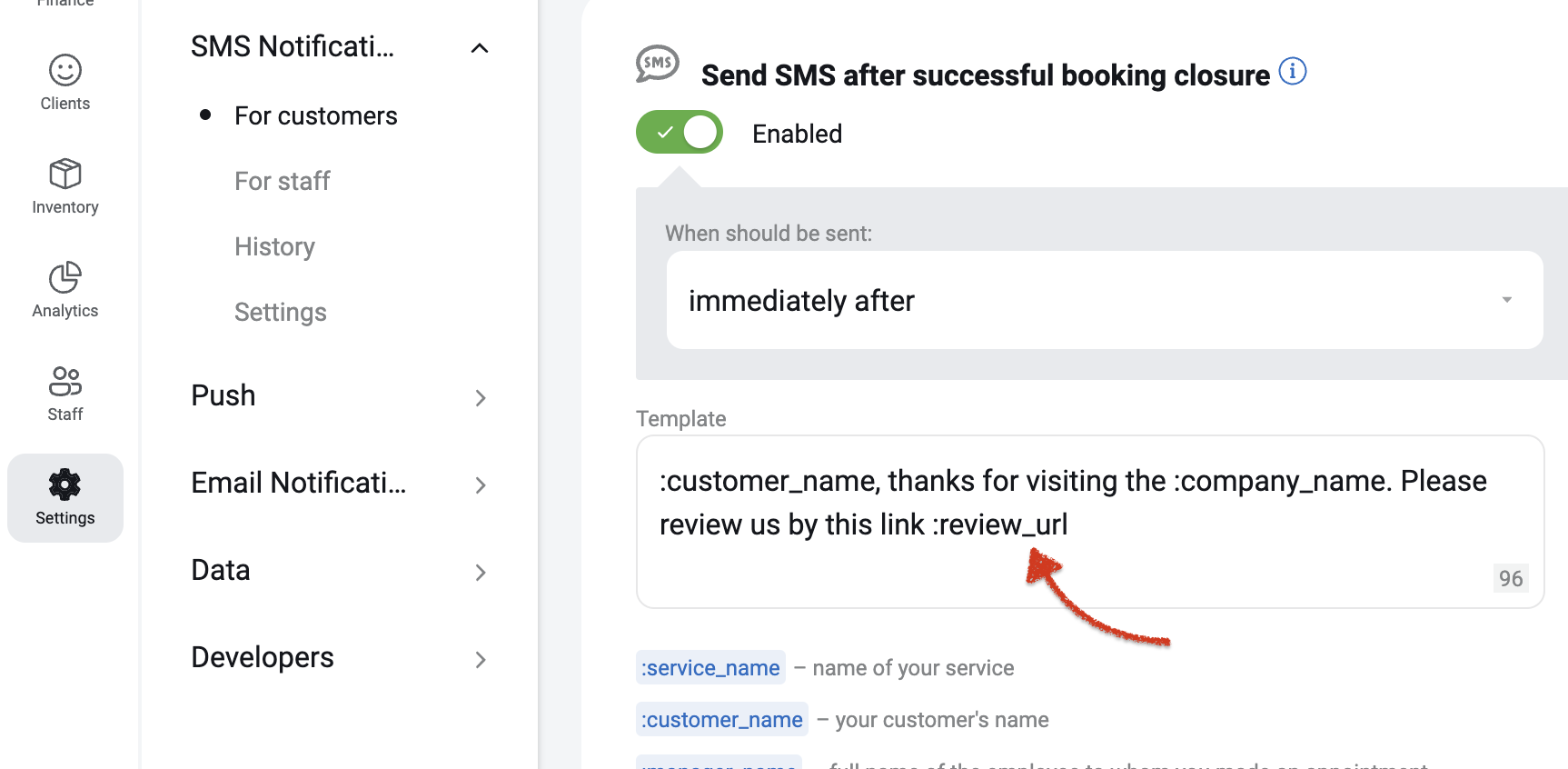This screenshot has height=769, width=1568.
Task: Insert the :customer_name variable tag
Action: [x=722, y=719]
